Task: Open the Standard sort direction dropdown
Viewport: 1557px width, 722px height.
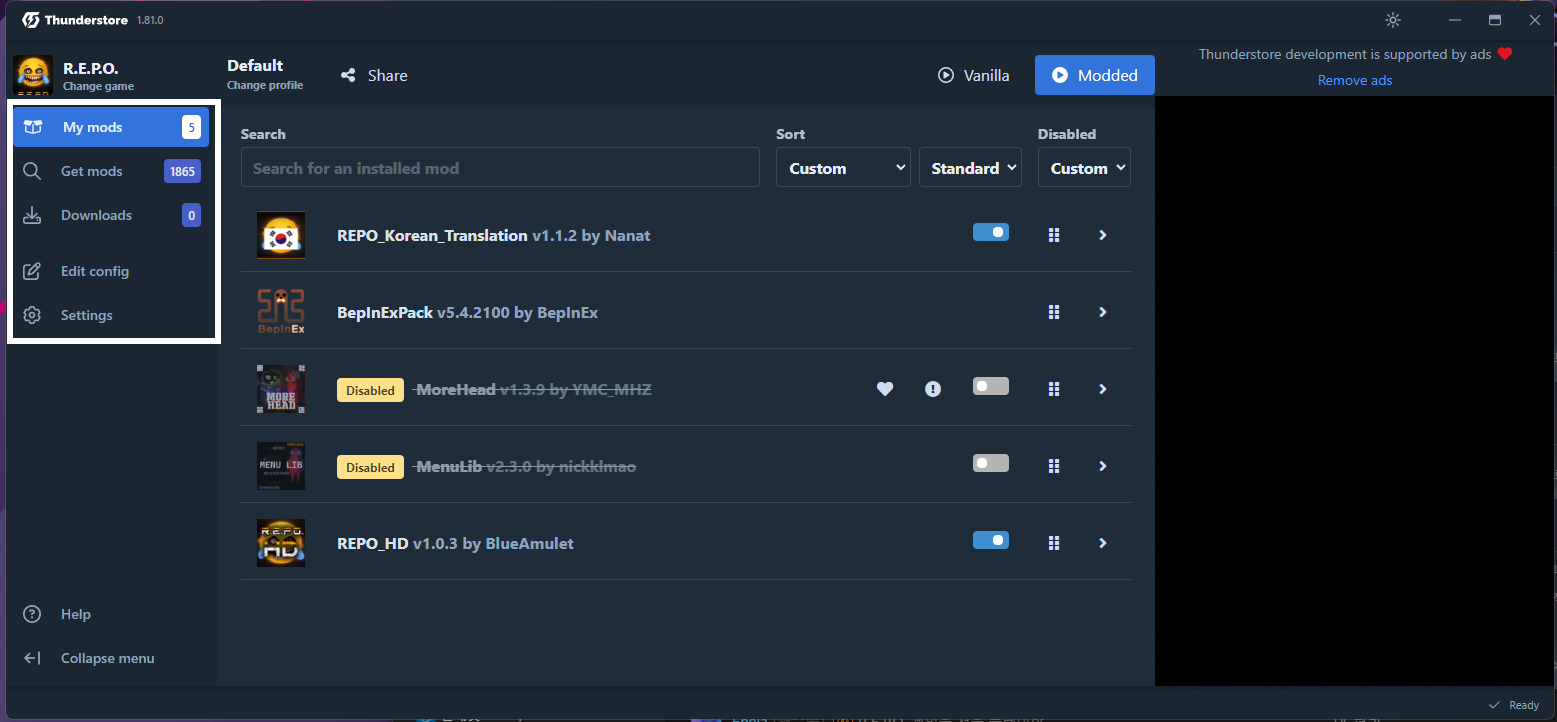Action: coord(970,168)
